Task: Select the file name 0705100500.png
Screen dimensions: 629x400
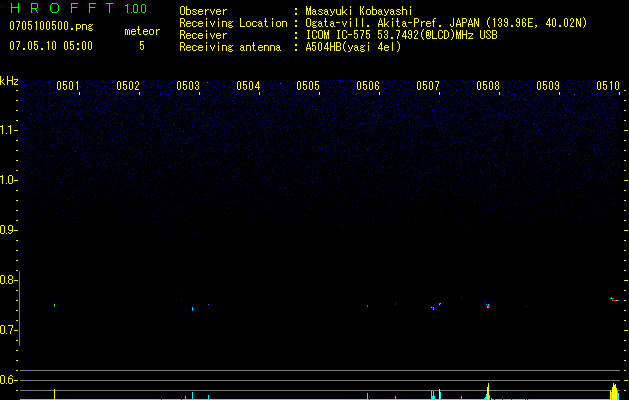Action: [51, 27]
